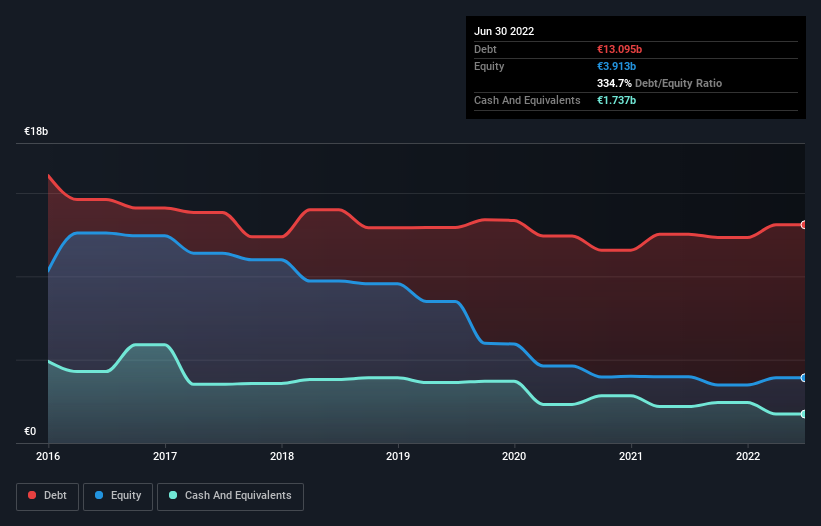
Task: Select the 2019 x-axis label
Action: [x=398, y=456]
